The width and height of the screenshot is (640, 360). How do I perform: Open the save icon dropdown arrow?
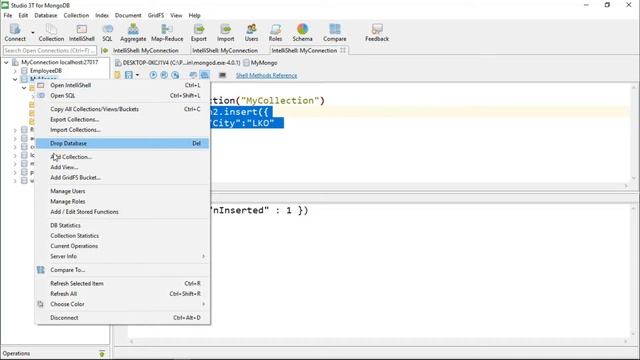[137, 75]
